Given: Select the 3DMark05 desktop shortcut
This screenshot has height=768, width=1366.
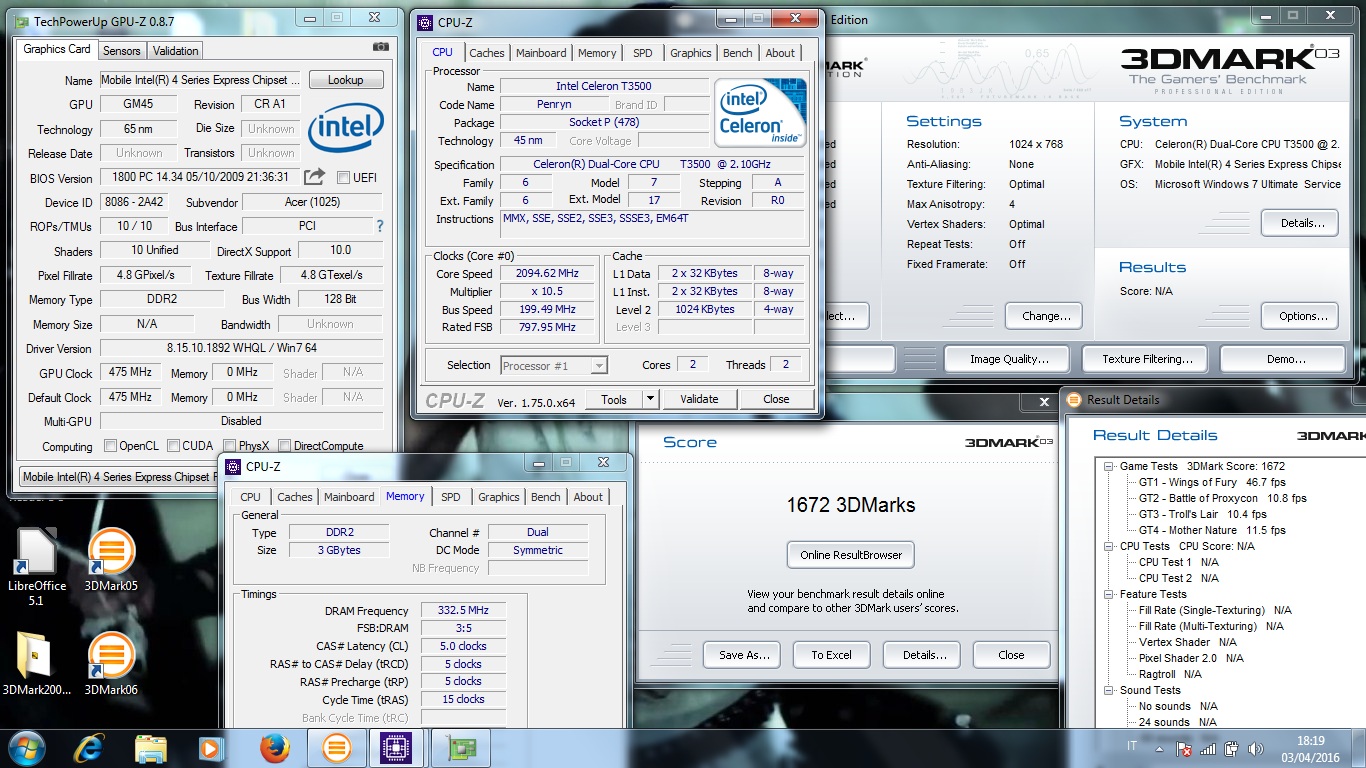Looking at the screenshot, I should [x=111, y=560].
